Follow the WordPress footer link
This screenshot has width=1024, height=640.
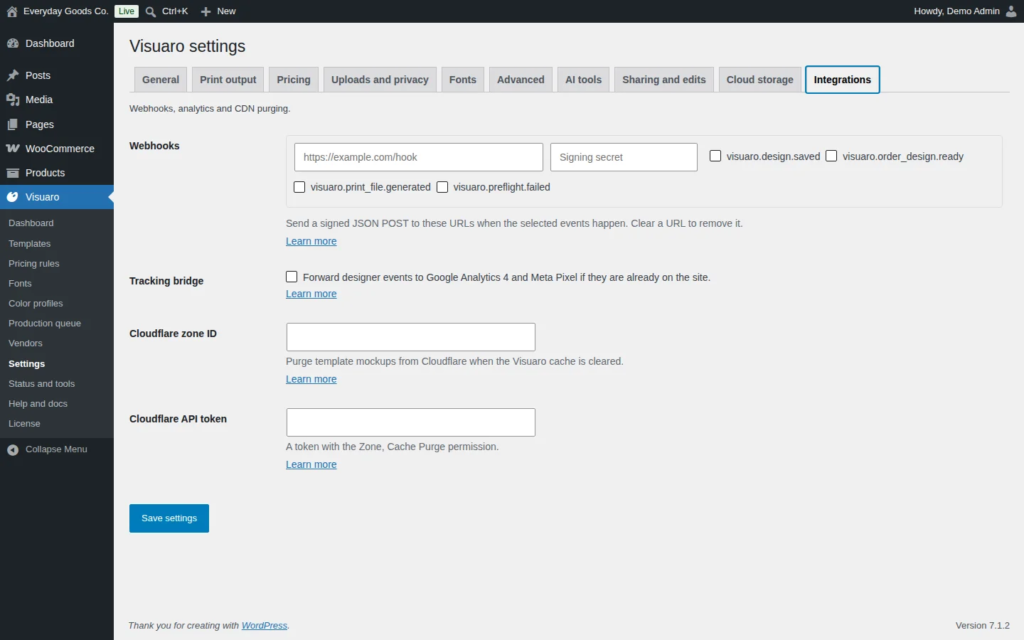264,626
